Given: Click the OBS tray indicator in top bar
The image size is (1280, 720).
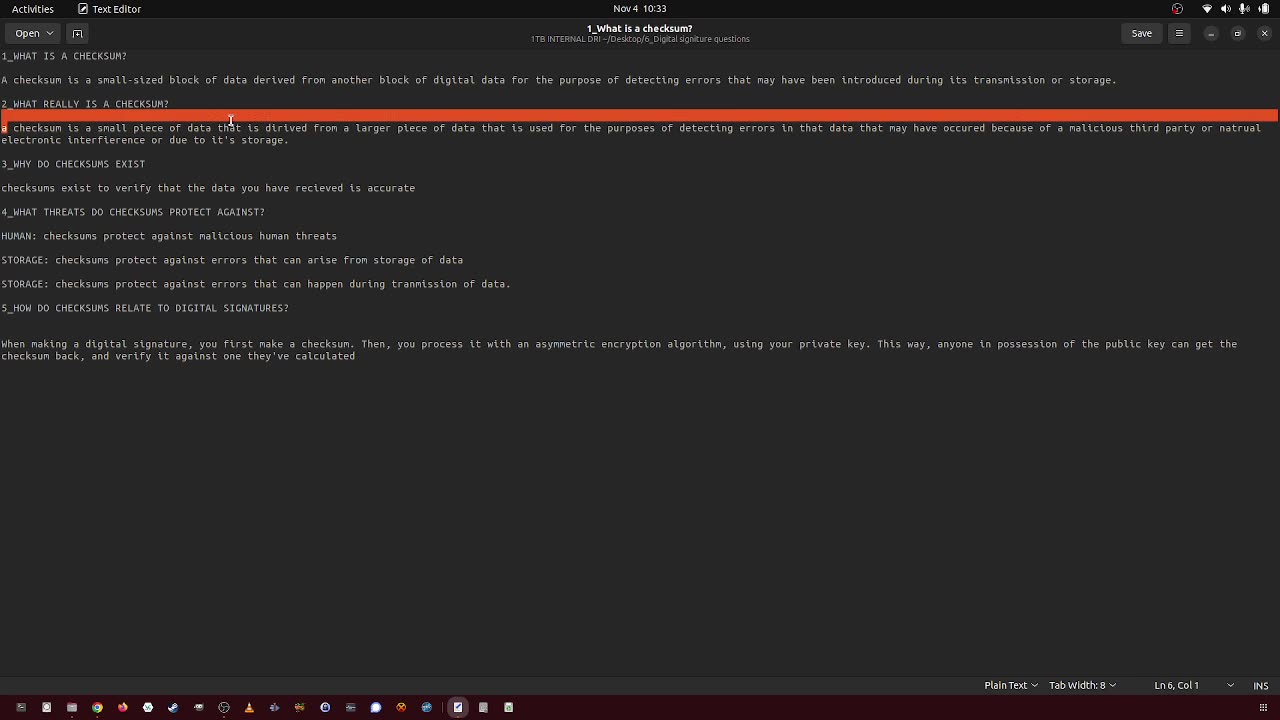Looking at the screenshot, I should pyautogui.click(x=1177, y=9).
